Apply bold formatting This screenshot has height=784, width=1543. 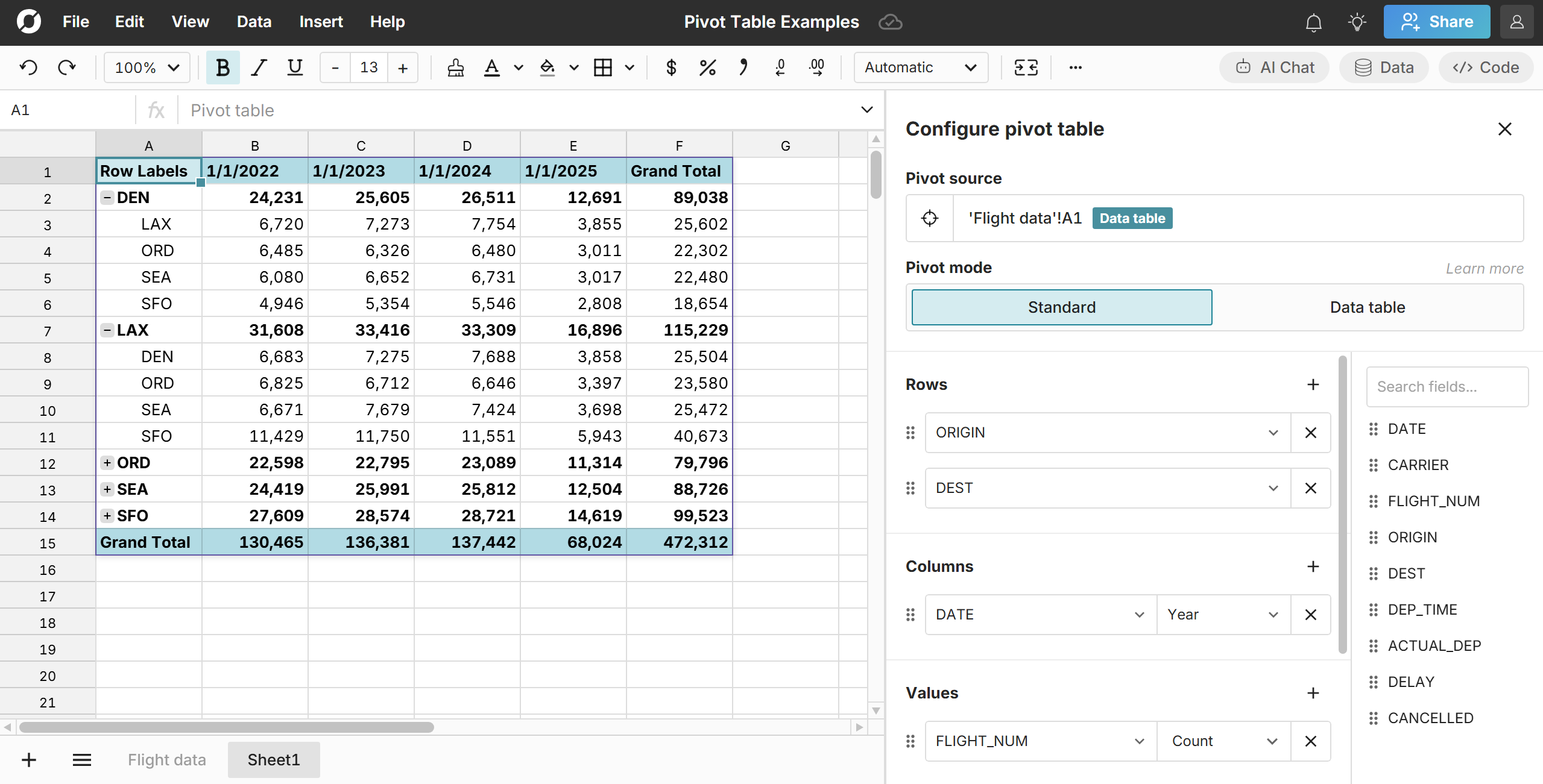(x=222, y=67)
